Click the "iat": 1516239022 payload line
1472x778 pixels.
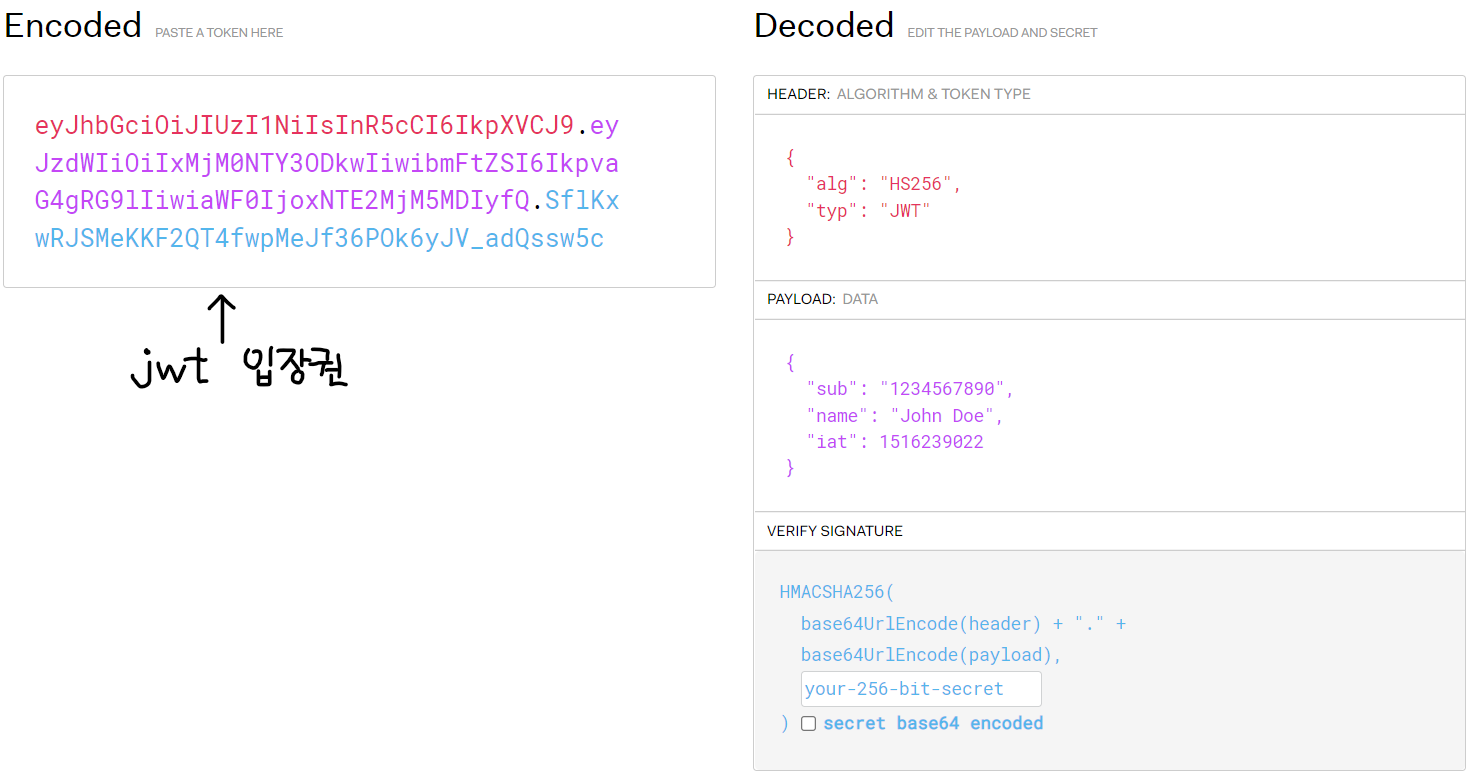pos(895,442)
